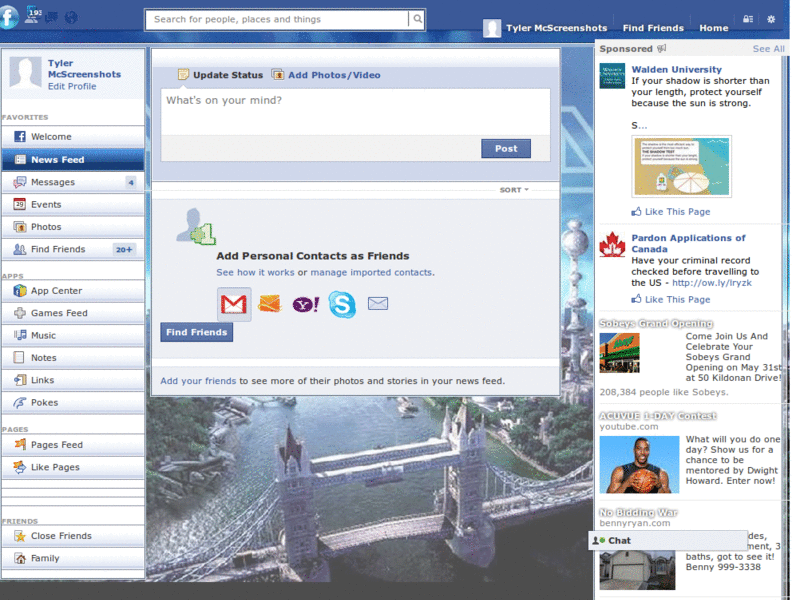Click the Post button
This screenshot has width=800, height=600.
506,148
